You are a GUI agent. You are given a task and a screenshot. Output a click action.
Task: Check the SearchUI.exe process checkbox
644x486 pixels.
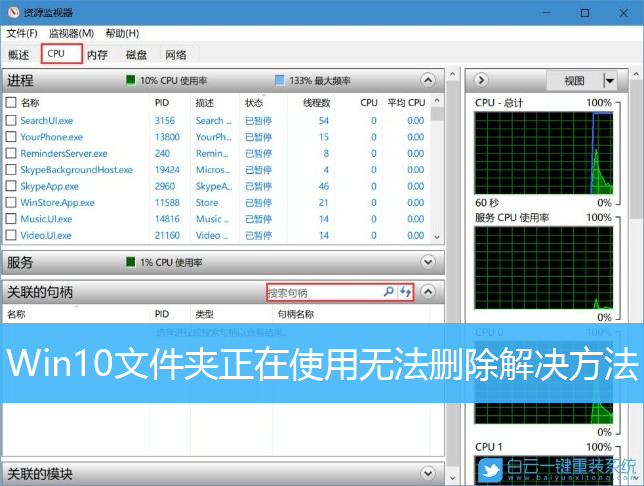click(x=11, y=121)
